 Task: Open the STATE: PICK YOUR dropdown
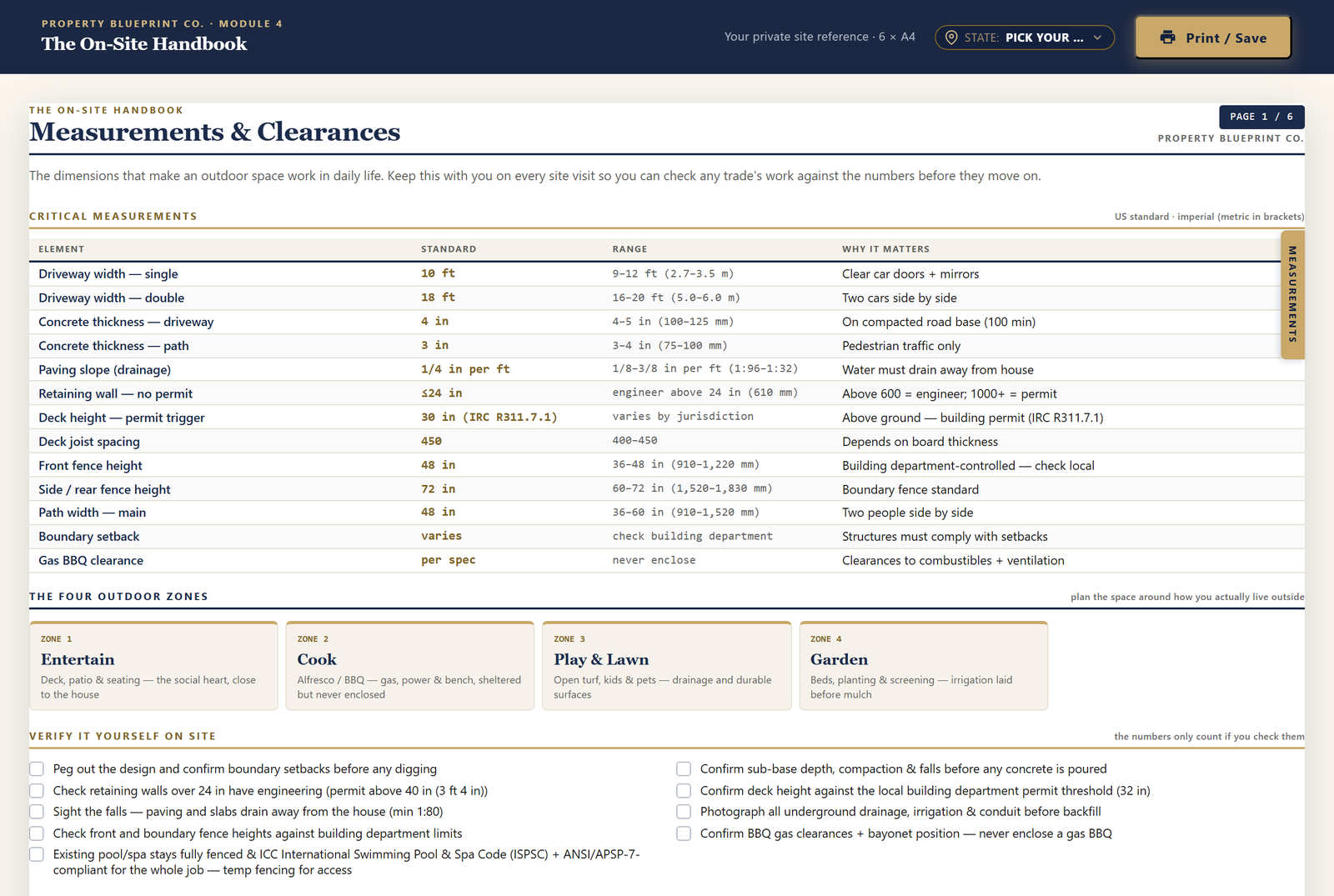1025,38
